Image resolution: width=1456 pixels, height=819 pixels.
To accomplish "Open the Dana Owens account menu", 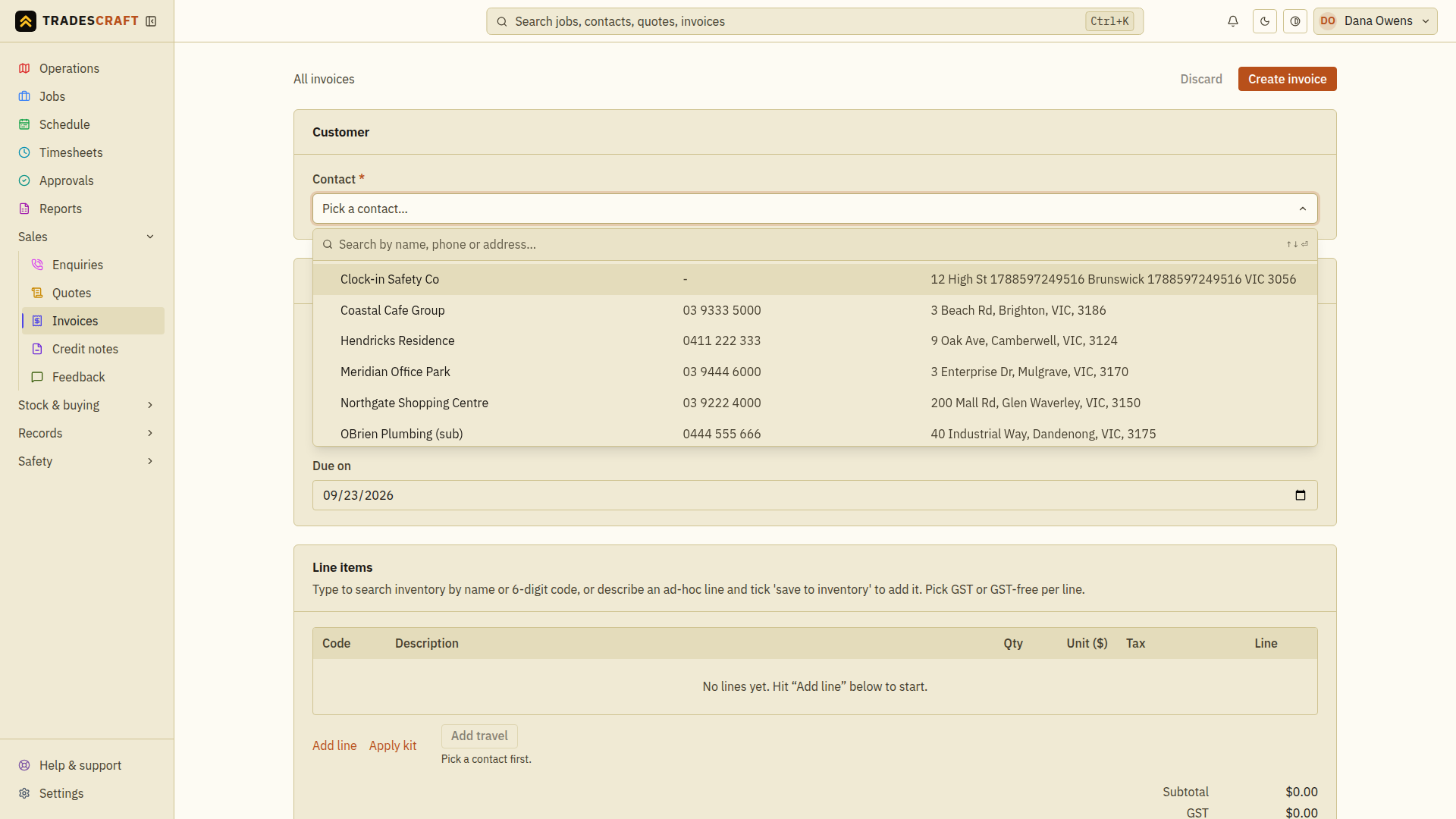I will pyautogui.click(x=1375, y=21).
